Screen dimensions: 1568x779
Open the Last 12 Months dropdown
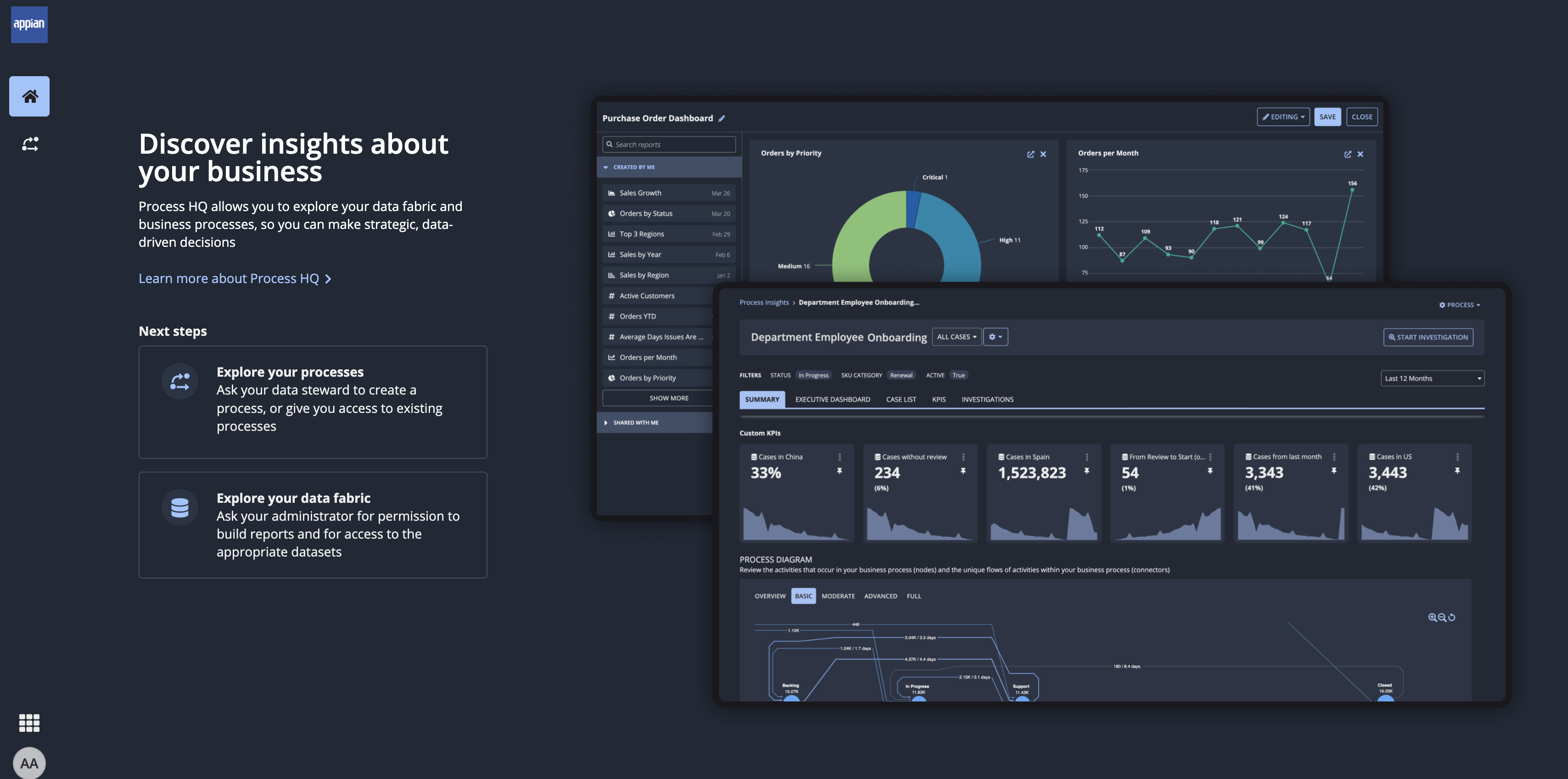1432,378
